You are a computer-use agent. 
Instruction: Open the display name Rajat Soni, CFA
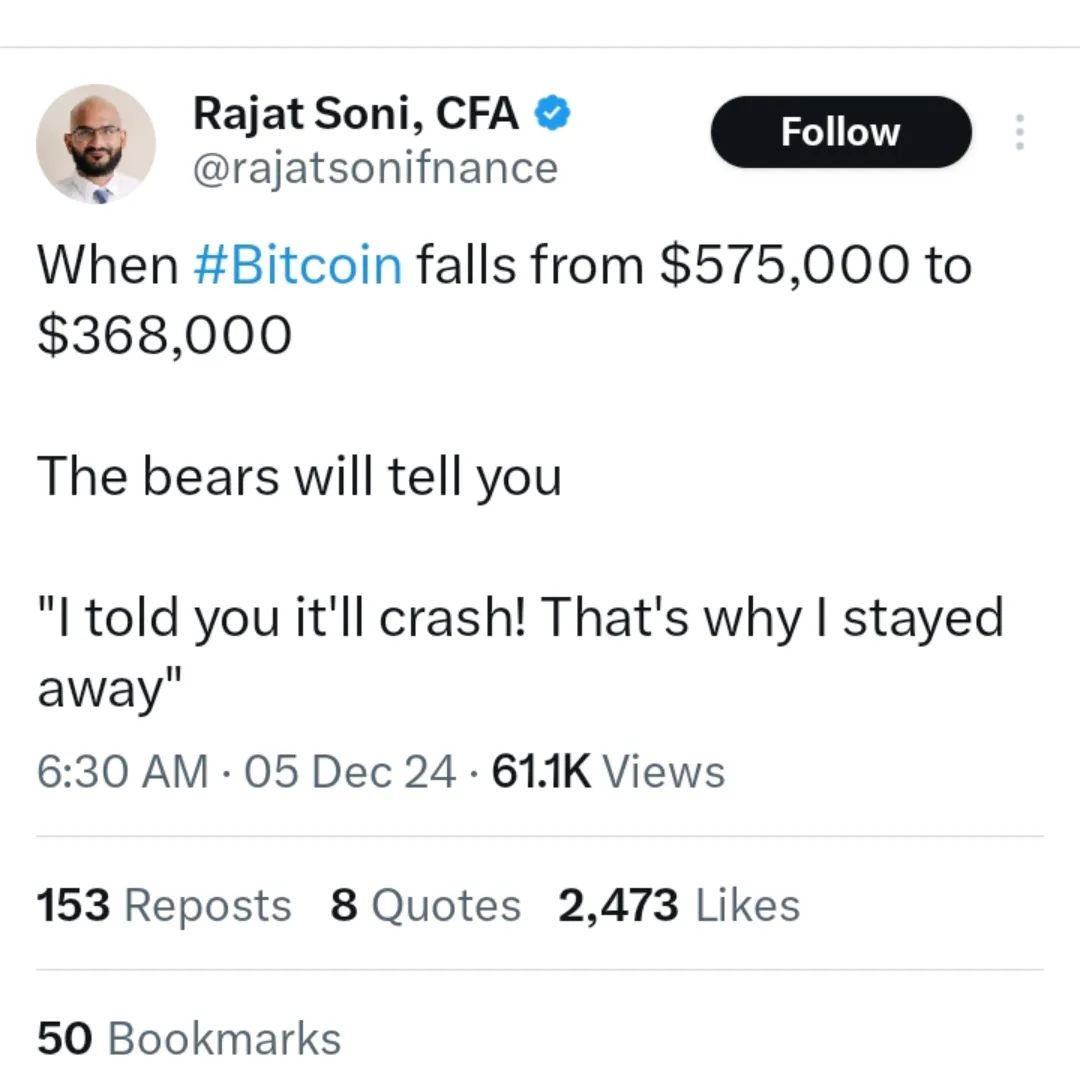point(355,114)
